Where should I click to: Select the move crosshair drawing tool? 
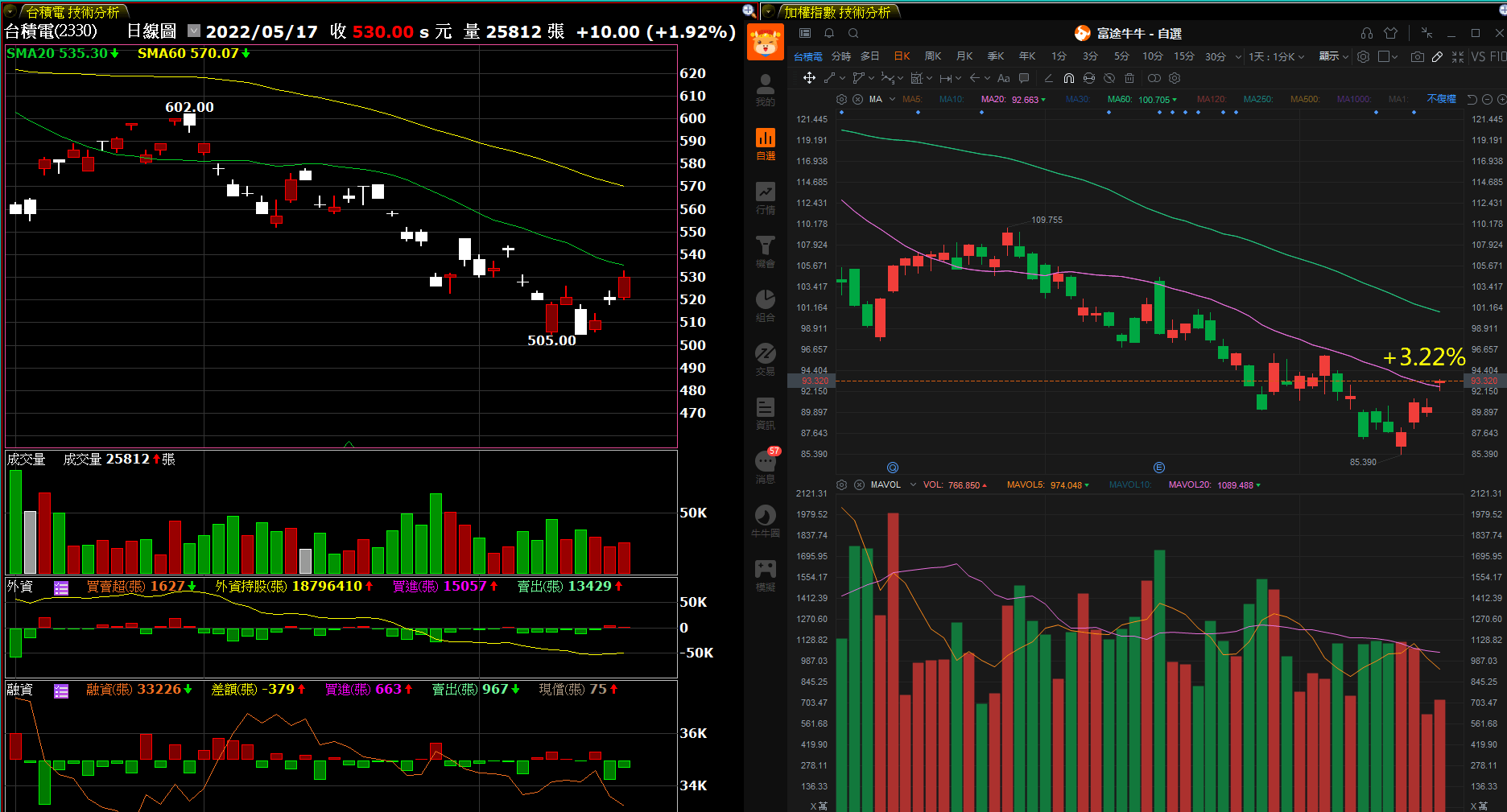coord(810,78)
